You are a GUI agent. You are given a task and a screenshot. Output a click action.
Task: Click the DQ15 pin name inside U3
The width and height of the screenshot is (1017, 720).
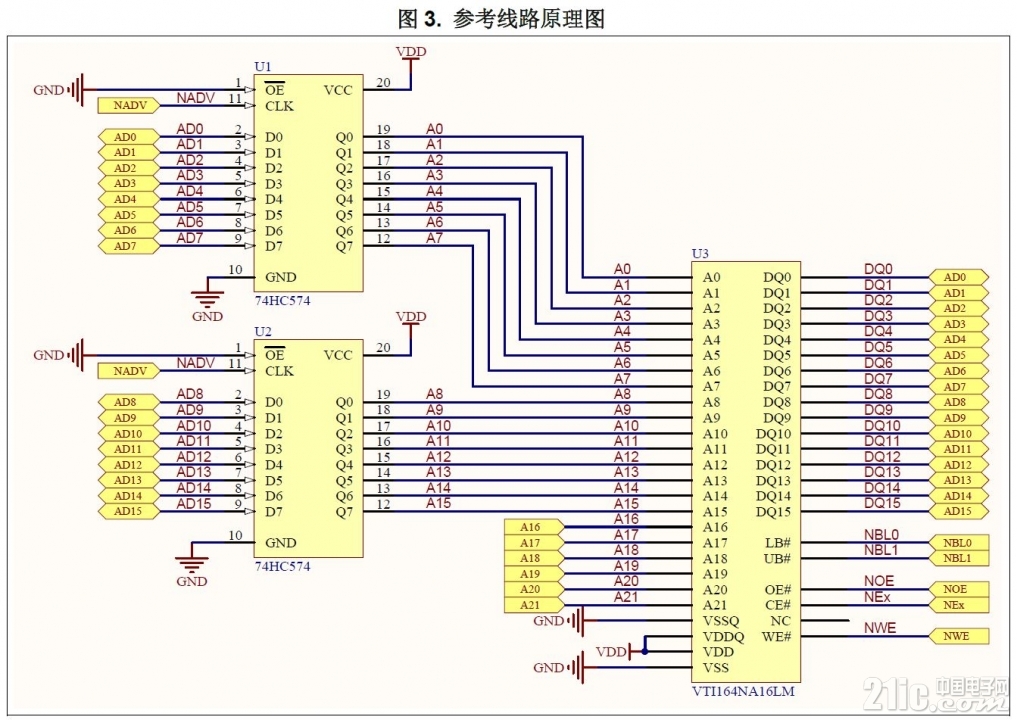coord(773,512)
